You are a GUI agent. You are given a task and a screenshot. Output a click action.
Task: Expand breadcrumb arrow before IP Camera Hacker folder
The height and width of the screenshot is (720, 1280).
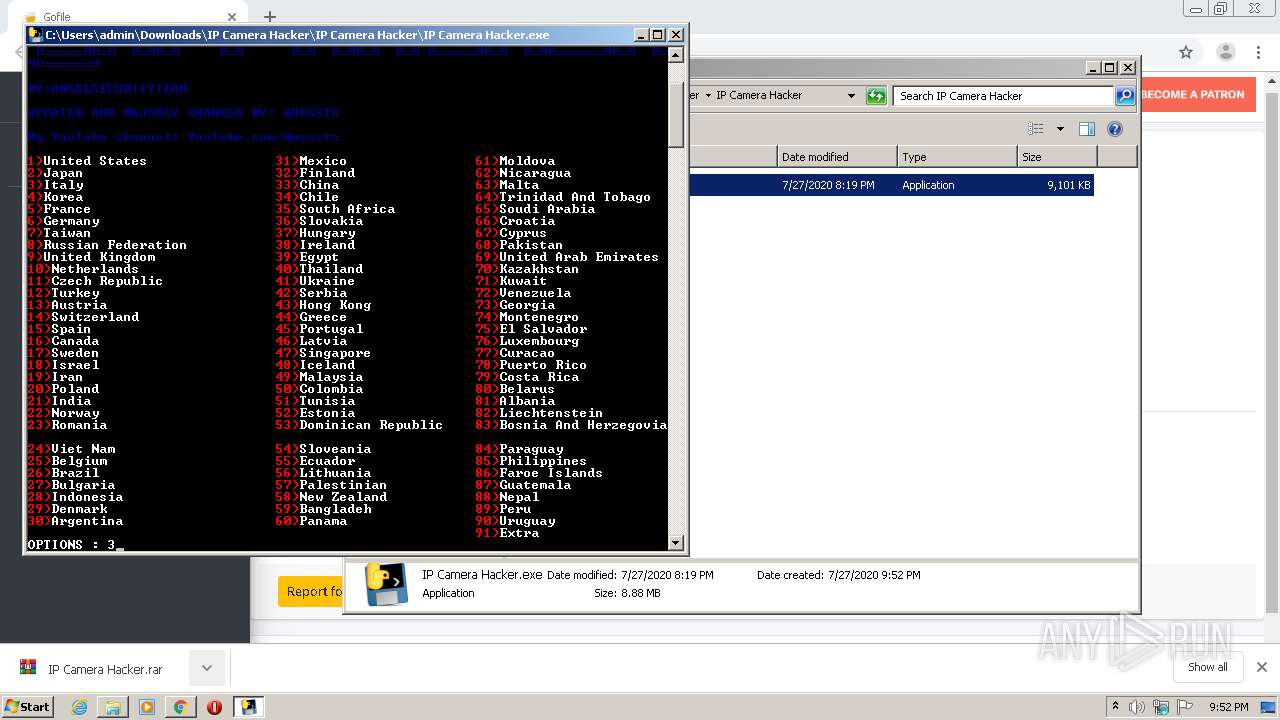pyautogui.click(x=708, y=96)
